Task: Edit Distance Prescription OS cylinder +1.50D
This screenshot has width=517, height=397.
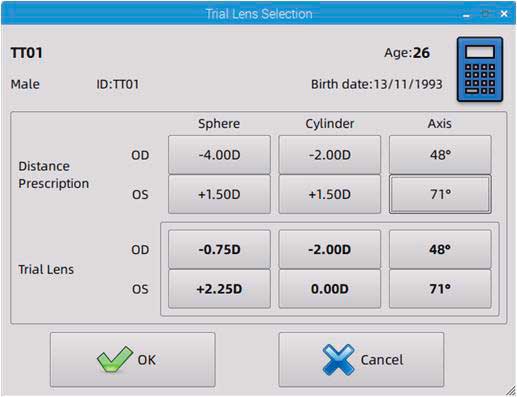Action: click(330, 194)
